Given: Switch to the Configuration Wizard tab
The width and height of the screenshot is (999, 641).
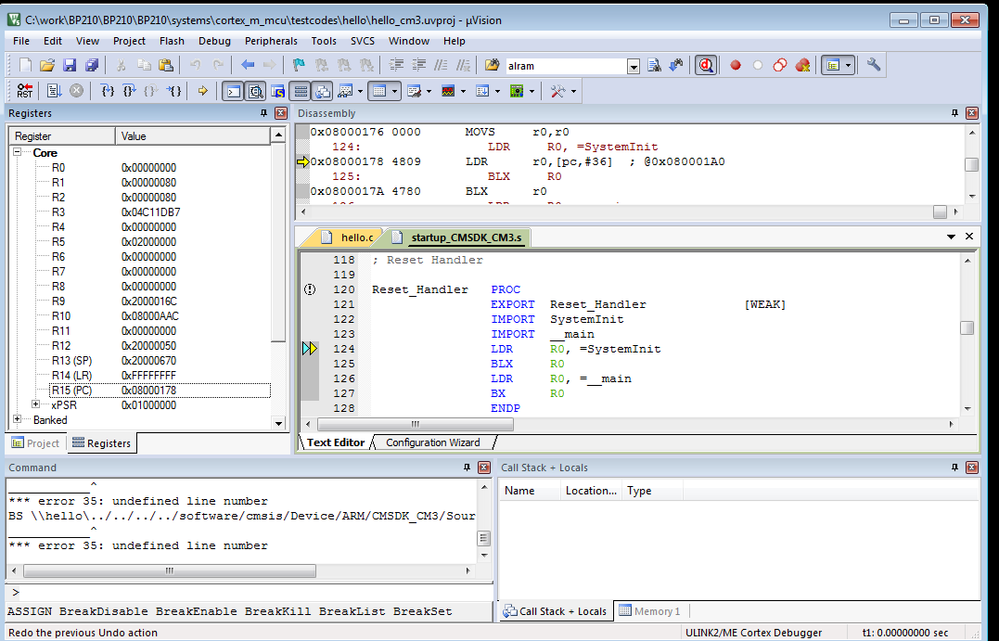Looking at the screenshot, I should coord(433,442).
